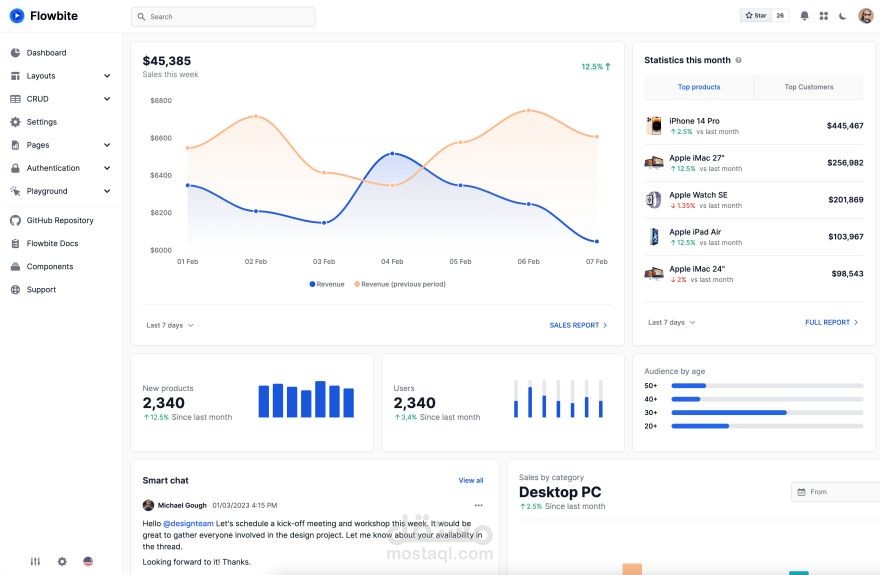This screenshot has height=575, width=880.
Task: Open statistics Last 7 days dropdown
Action: point(672,323)
